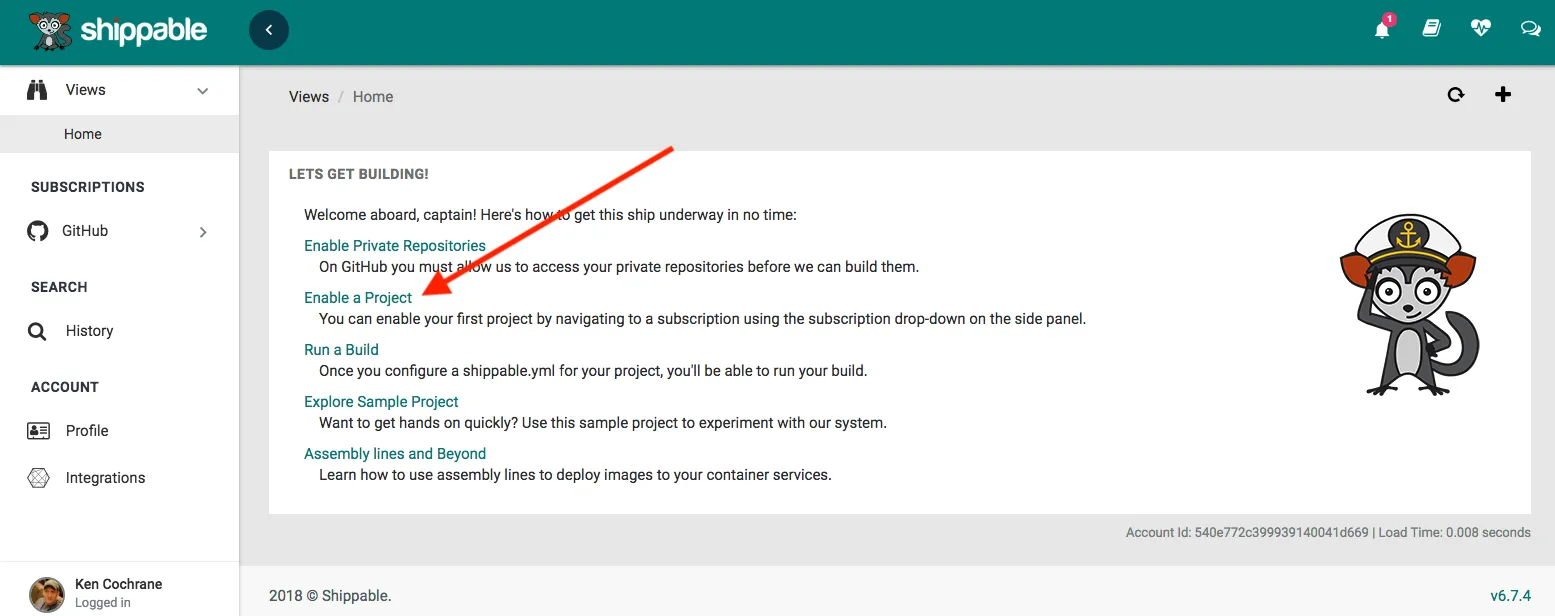This screenshot has width=1555, height=616.
Task: Click the plus add icon
Action: [1503, 94]
